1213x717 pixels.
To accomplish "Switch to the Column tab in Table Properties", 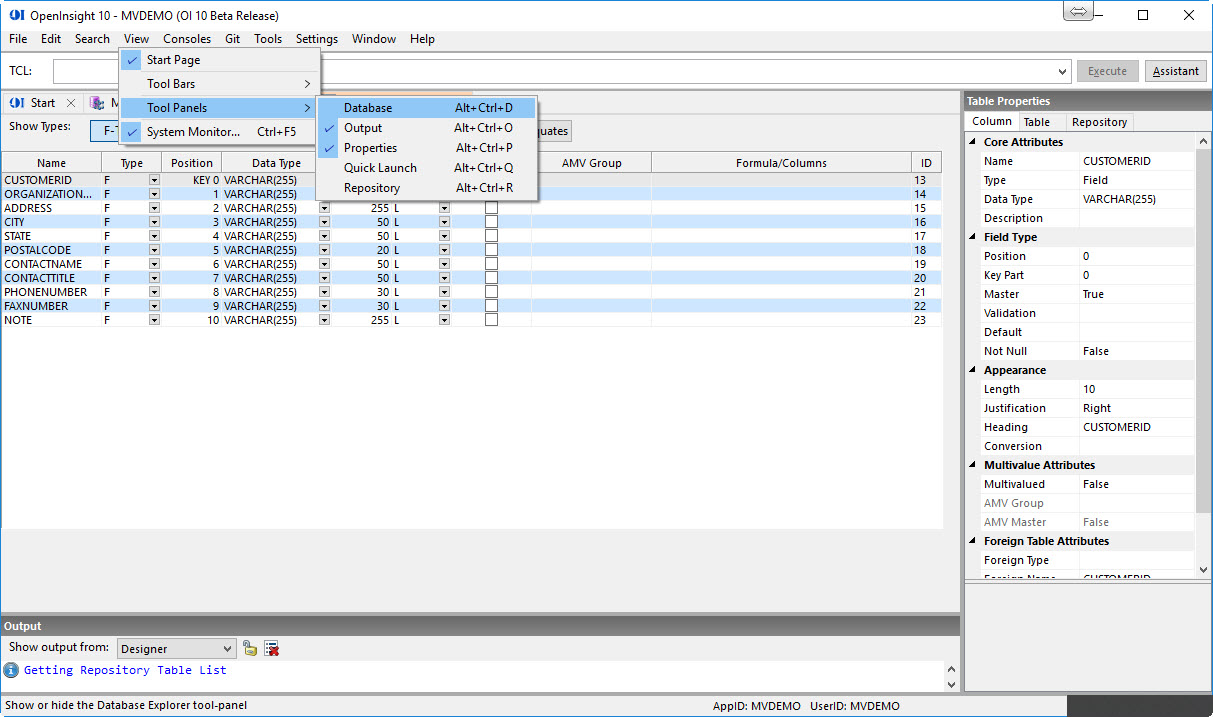I will [x=991, y=122].
